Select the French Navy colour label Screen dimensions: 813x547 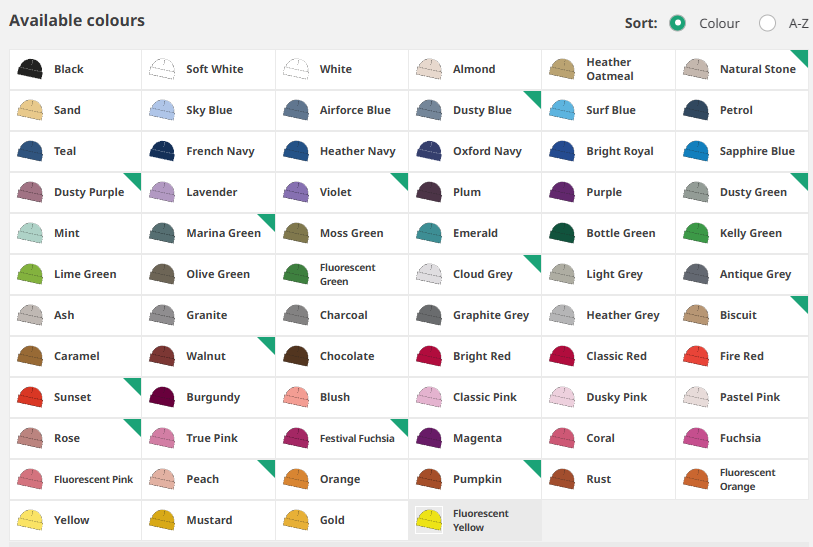[x=220, y=151]
